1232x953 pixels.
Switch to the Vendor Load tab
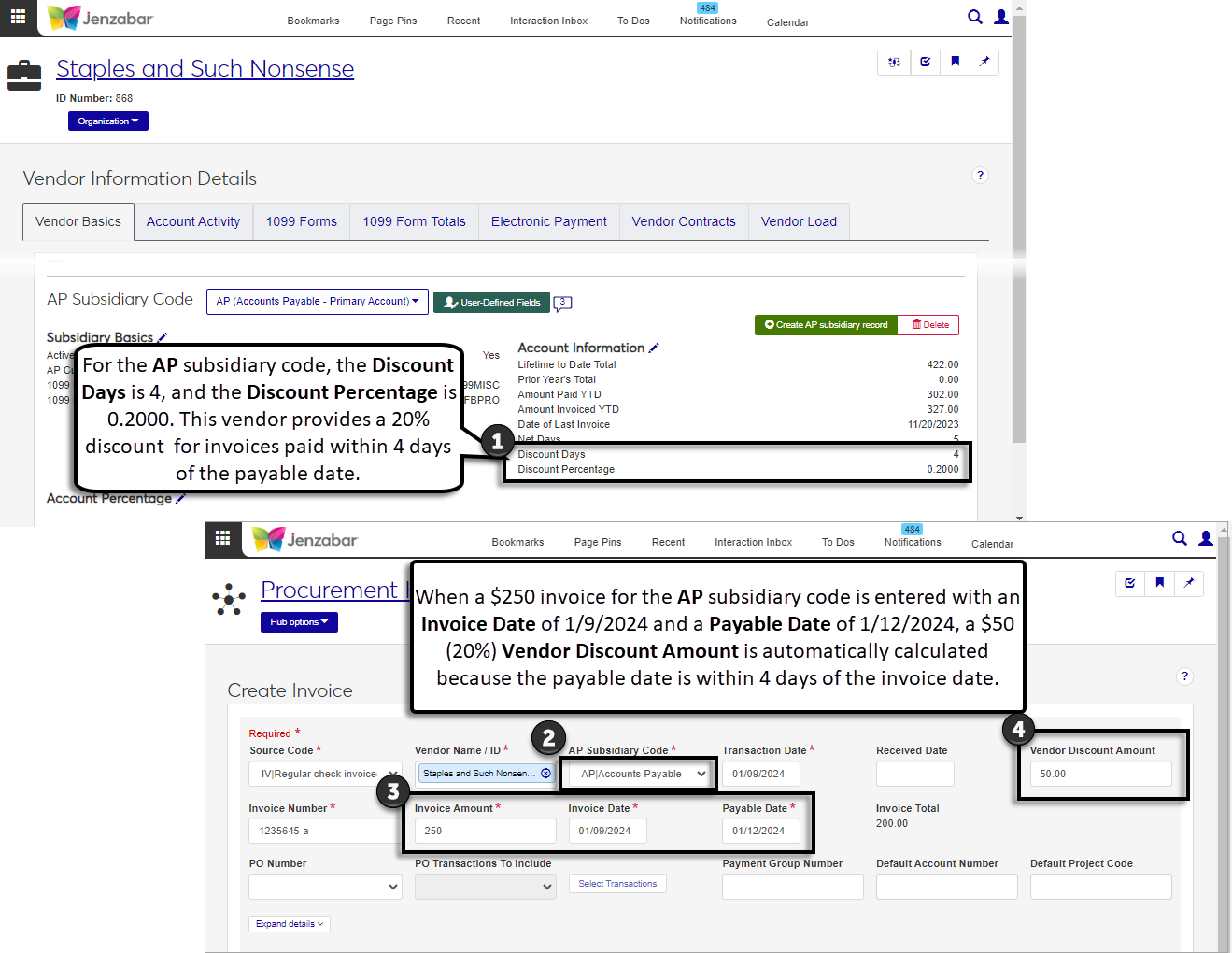(800, 222)
